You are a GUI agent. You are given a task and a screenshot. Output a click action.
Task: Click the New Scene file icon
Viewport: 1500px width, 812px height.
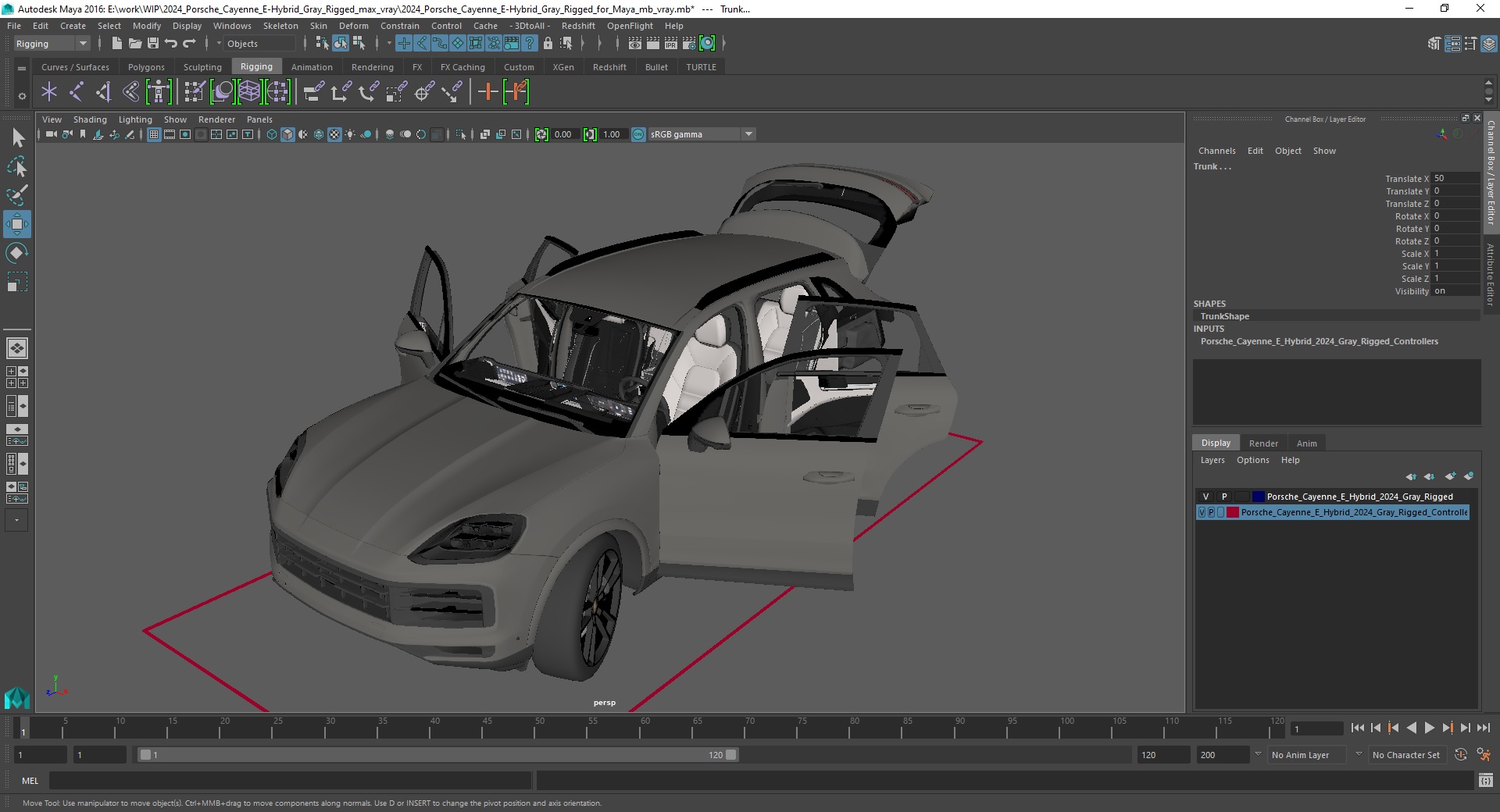coord(116,44)
